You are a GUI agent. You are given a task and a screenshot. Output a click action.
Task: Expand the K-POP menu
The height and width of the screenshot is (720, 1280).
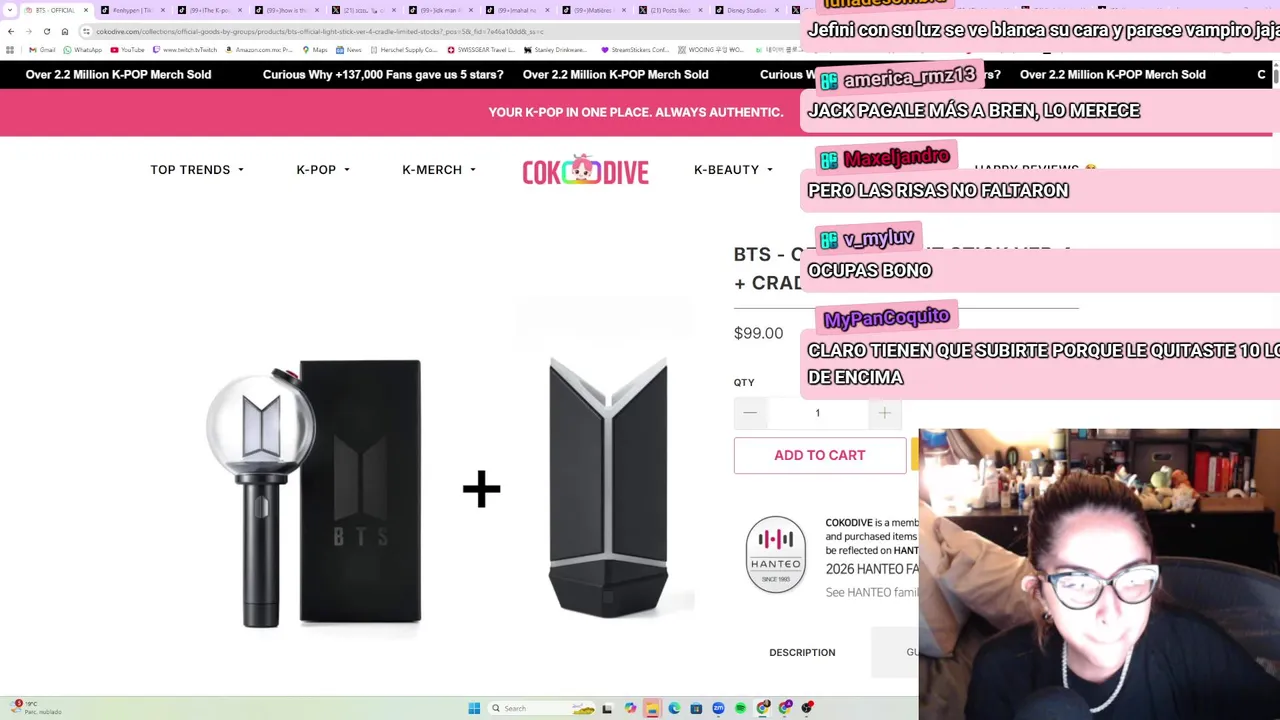[323, 170]
